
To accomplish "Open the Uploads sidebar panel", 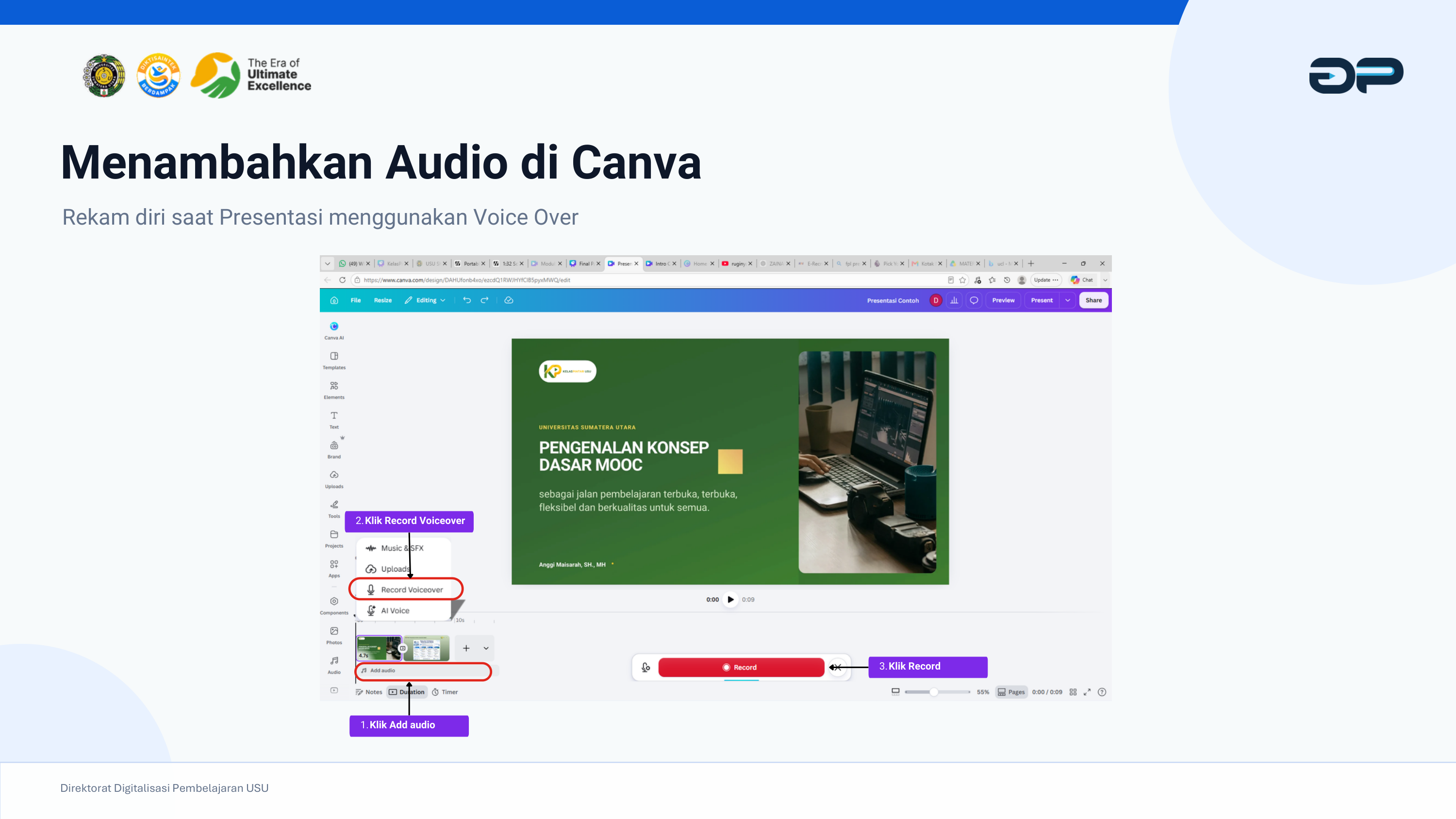I will (x=334, y=479).
